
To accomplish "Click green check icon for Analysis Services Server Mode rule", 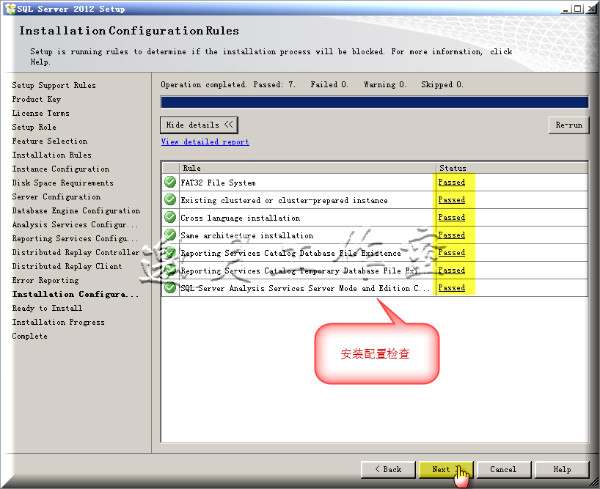I will point(170,287).
